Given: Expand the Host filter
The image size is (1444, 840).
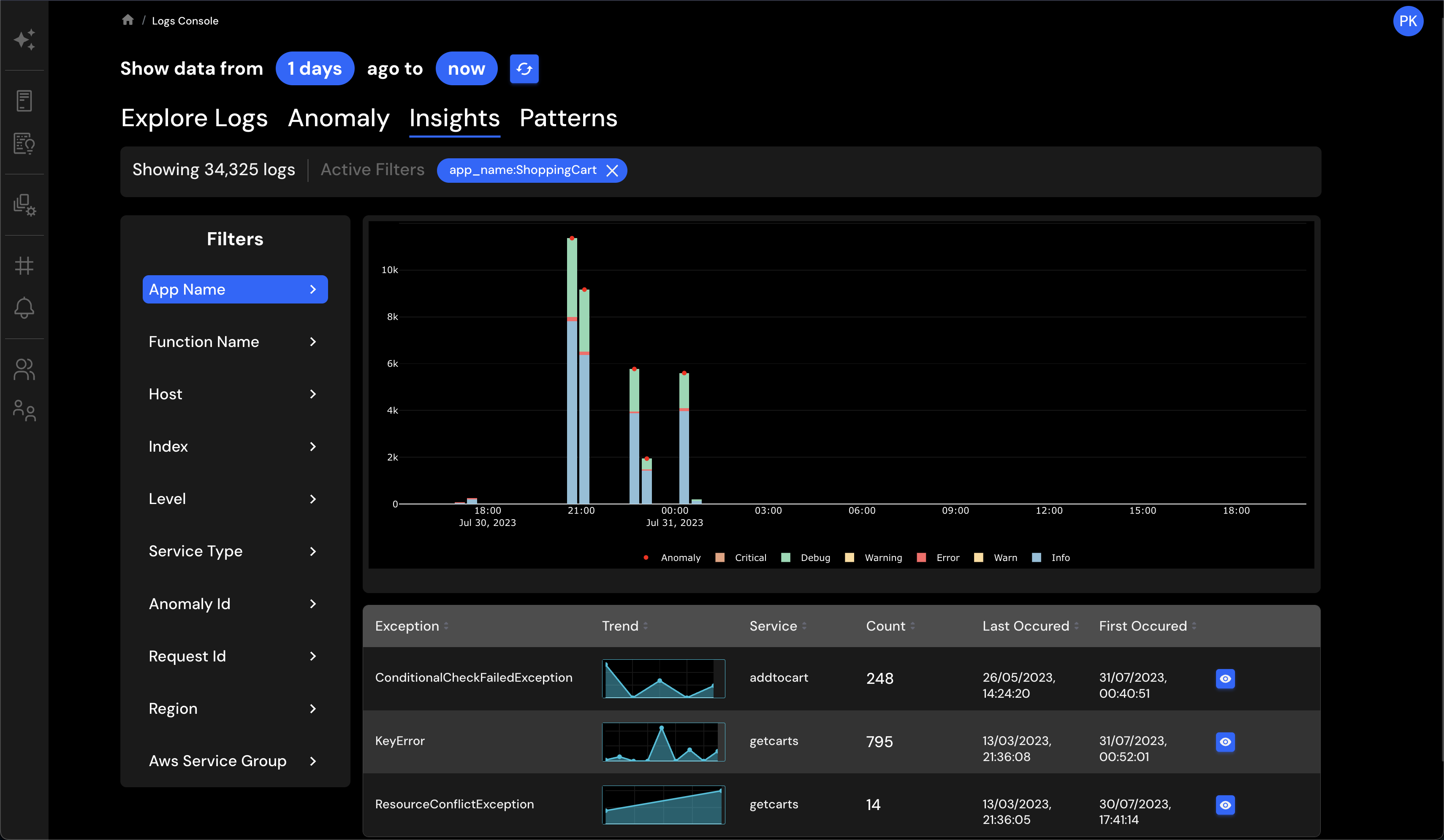Looking at the screenshot, I should (235, 394).
